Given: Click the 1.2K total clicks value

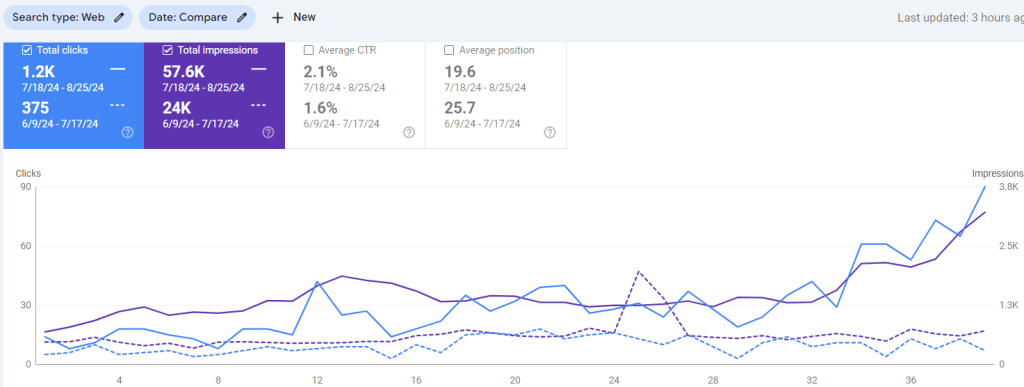Looking at the screenshot, I should click(39, 72).
